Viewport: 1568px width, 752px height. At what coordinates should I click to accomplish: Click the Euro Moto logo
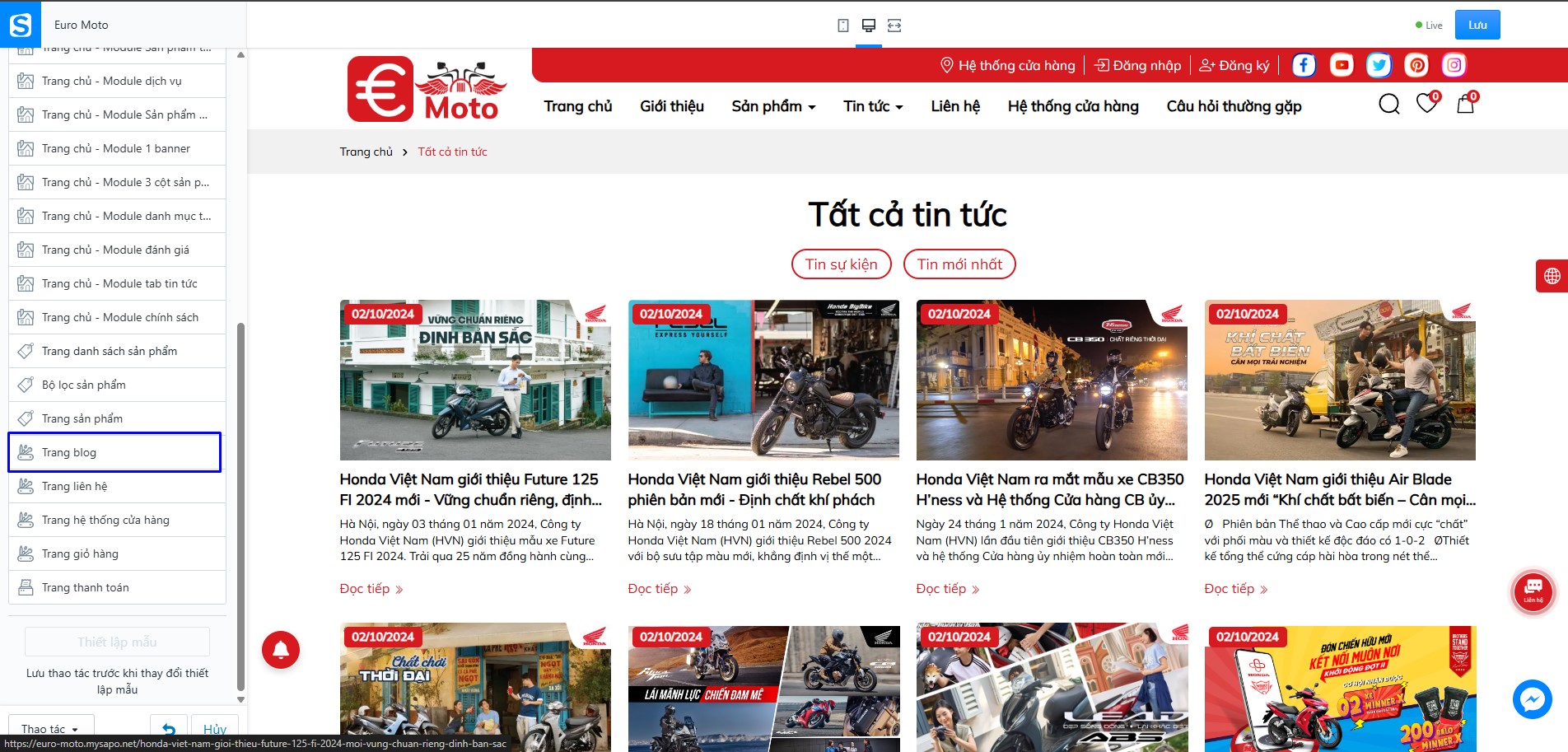coord(427,89)
